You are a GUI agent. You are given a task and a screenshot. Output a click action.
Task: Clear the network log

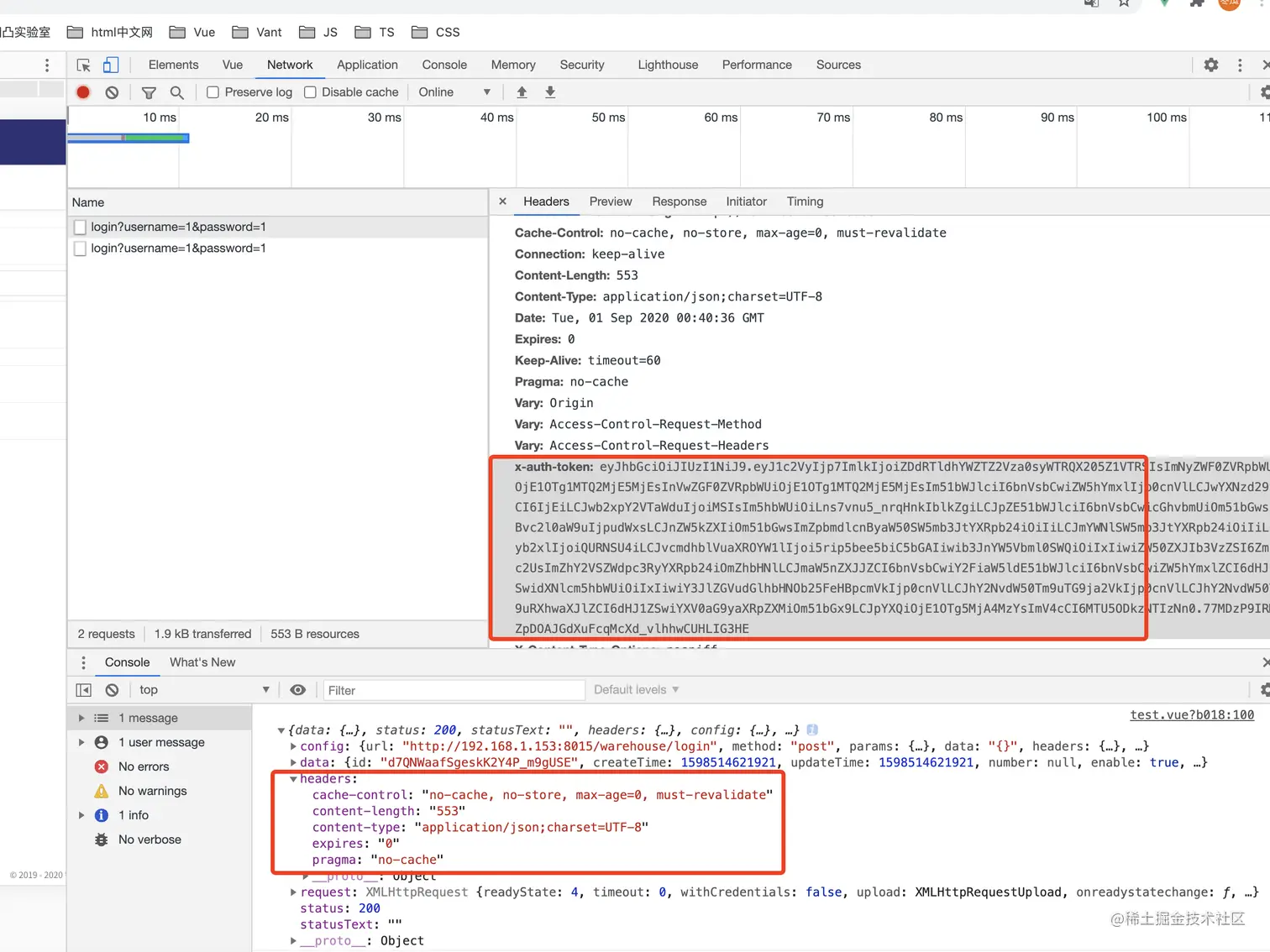[112, 92]
